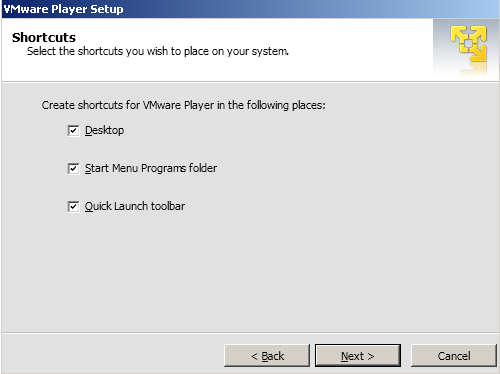Viewport: 500px width, 374px height.
Task: Click the bold Shortcuts heading
Action: tap(44, 37)
